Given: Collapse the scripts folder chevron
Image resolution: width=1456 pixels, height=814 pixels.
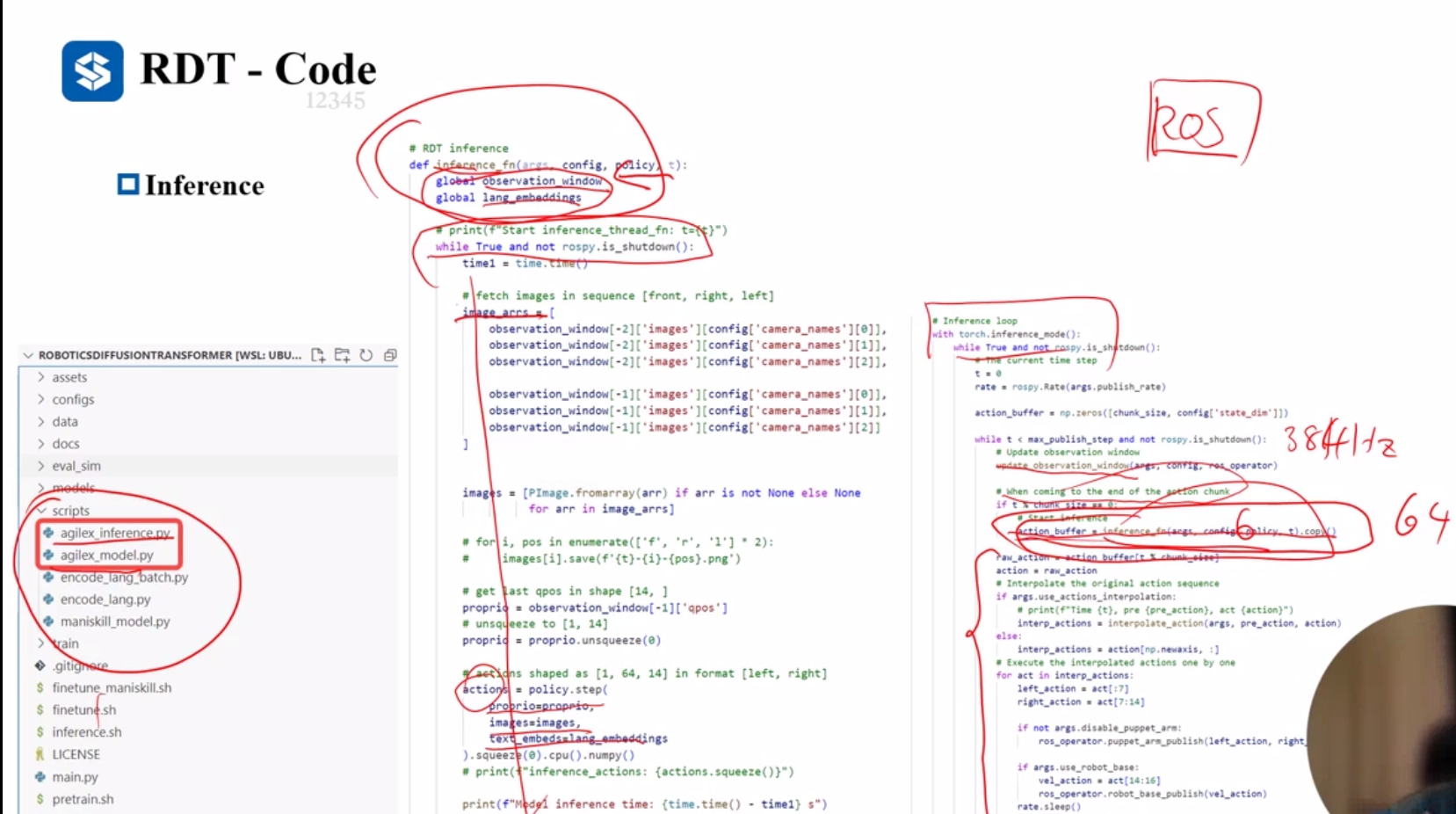Looking at the screenshot, I should [40, 511].
